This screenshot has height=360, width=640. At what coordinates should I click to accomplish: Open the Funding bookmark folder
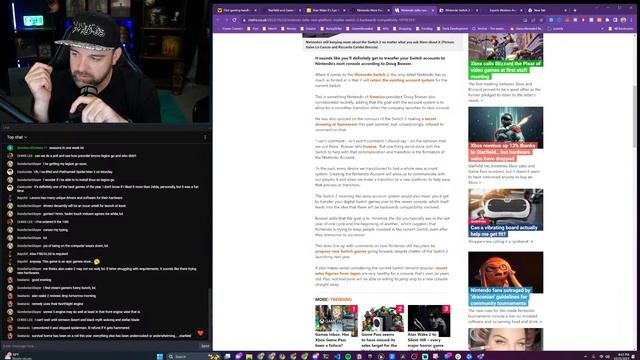(x=424, y=29)
